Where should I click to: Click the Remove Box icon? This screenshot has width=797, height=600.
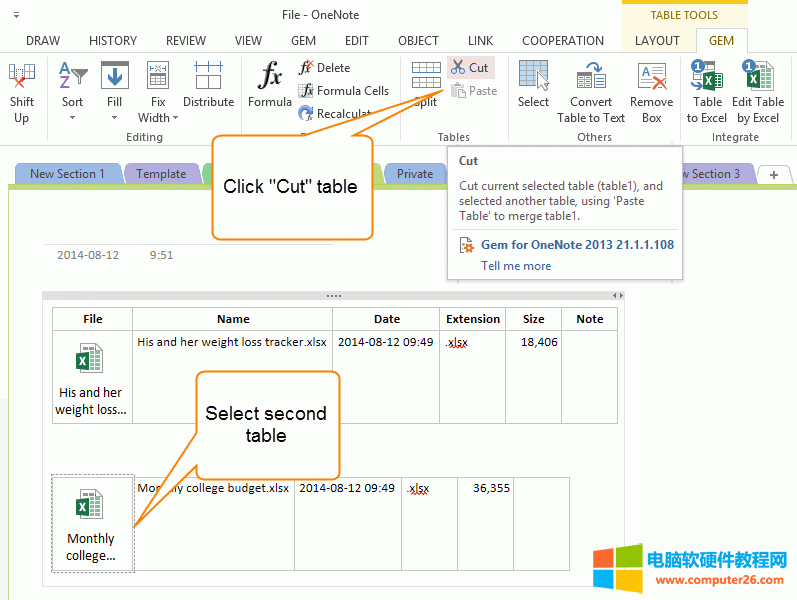[651, 90]
